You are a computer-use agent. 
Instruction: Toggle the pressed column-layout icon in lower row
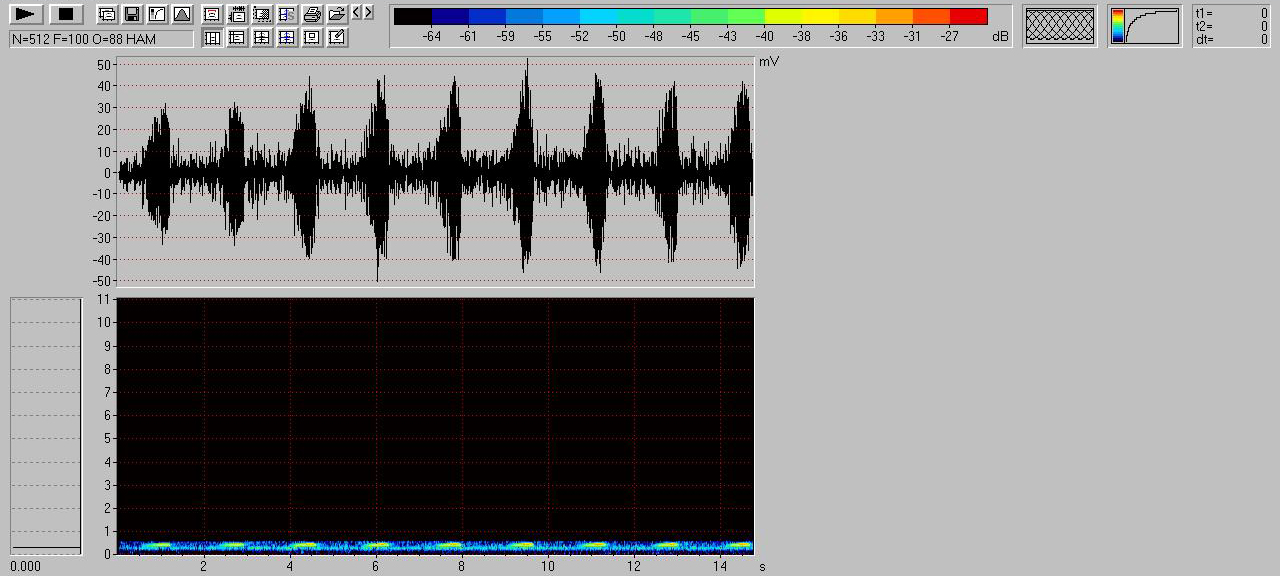212,38
